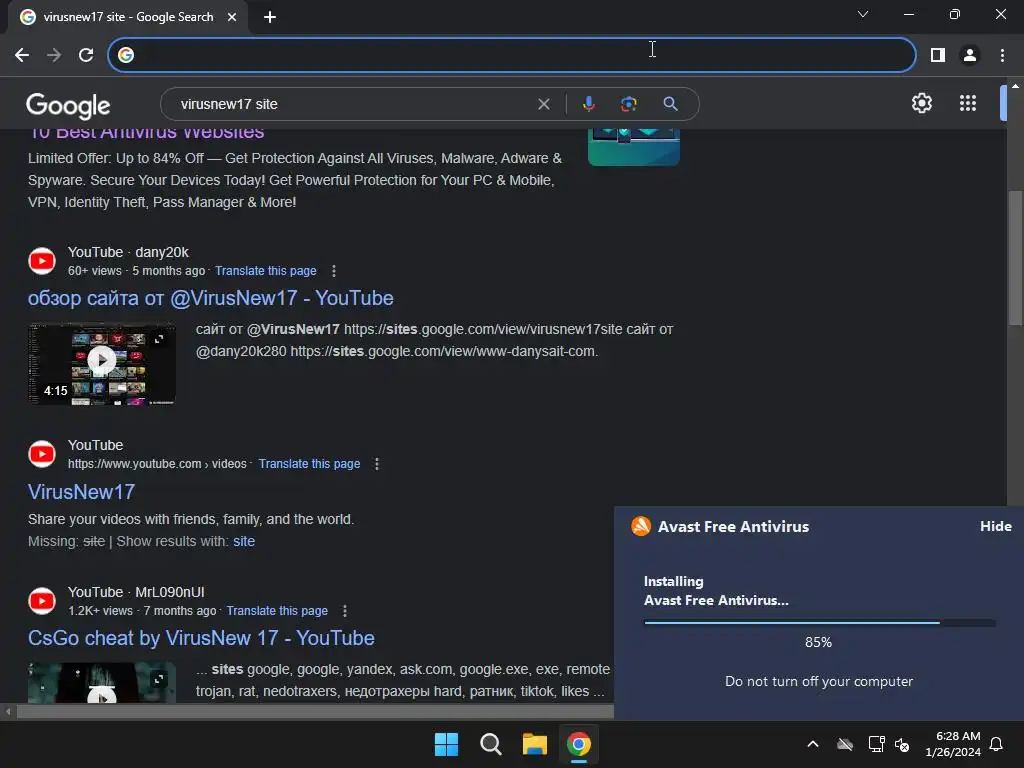Go back to the previous page
The width and height of the screenshot is (1024, 768).
(22, 55)
